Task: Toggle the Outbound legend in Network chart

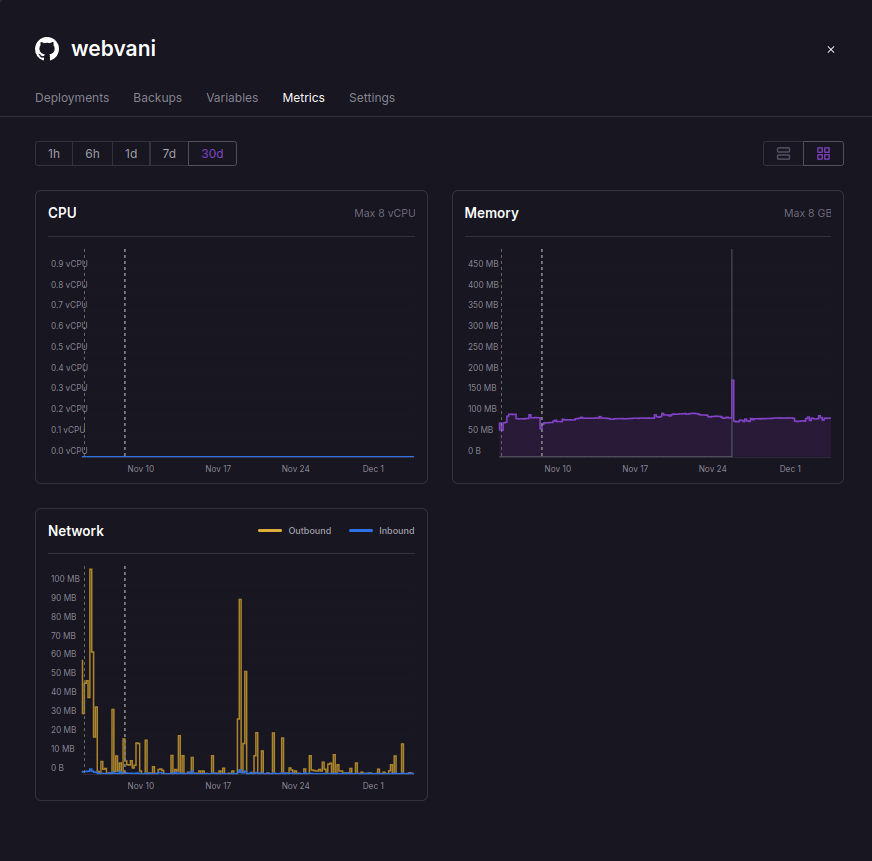Action: [x=295, y=531]
